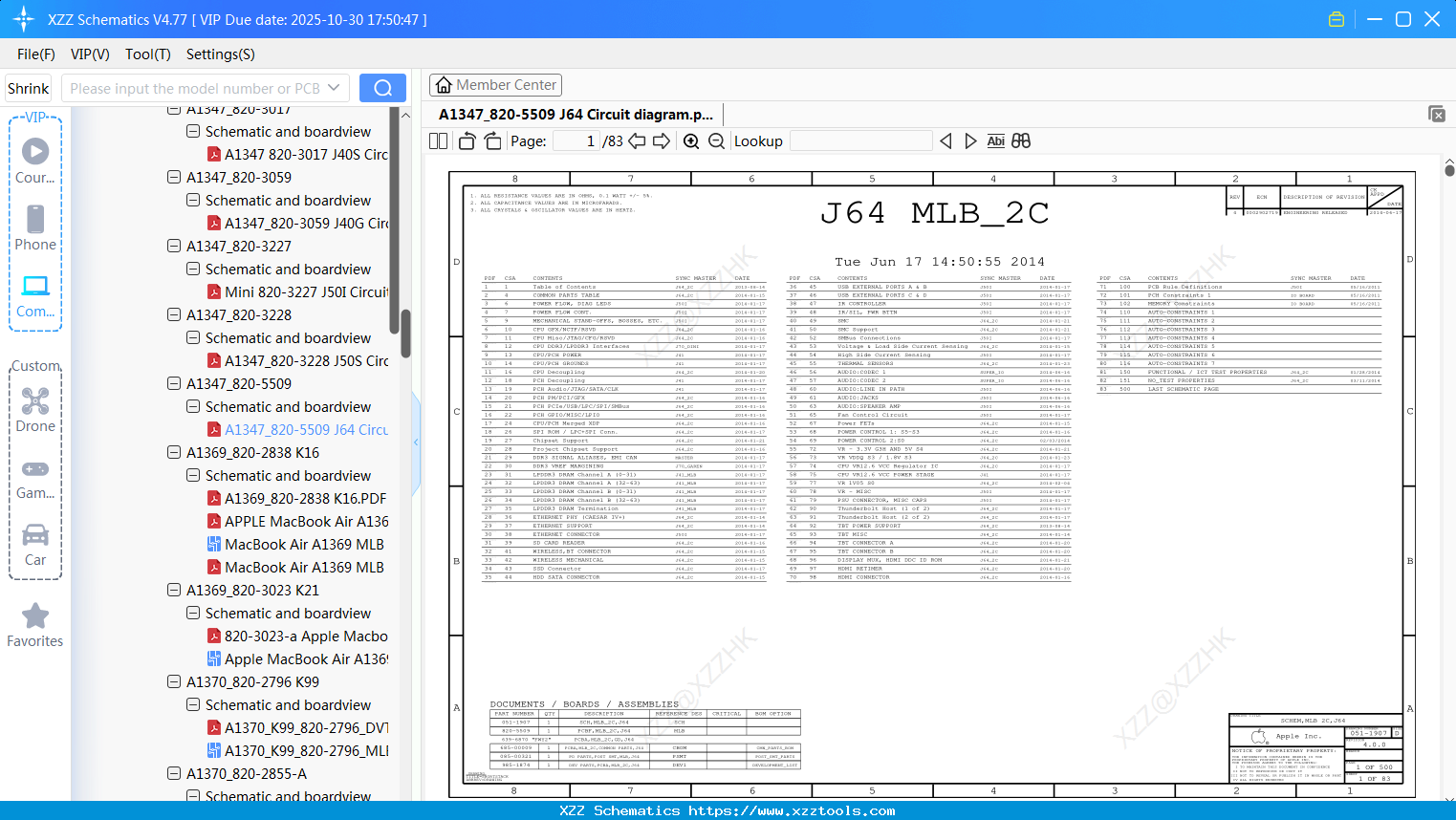Open the Drone category
Screen dimensions: 1456x820
(x=35, y=410)
